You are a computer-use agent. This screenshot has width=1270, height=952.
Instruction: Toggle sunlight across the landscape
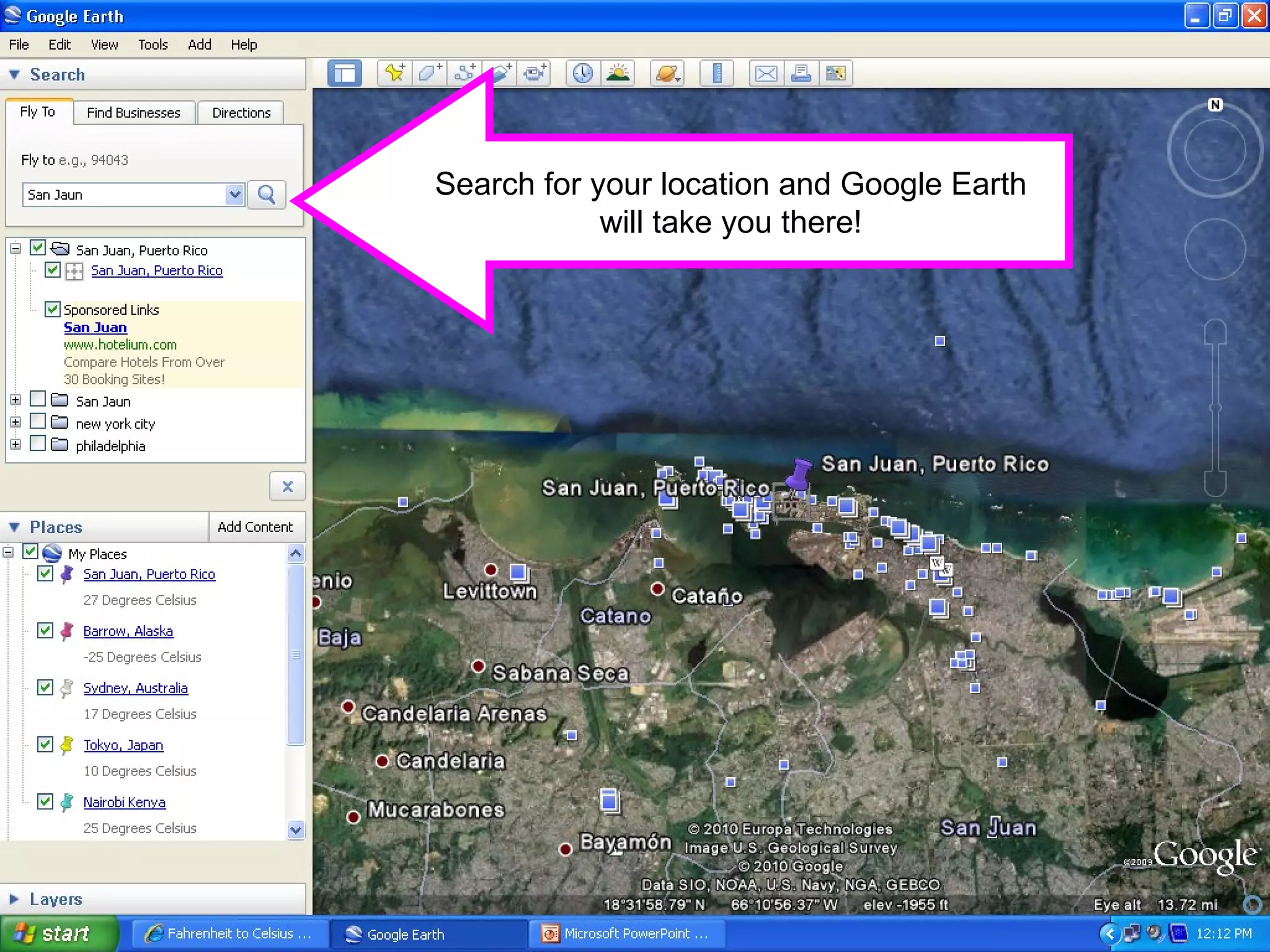point(618,74)
